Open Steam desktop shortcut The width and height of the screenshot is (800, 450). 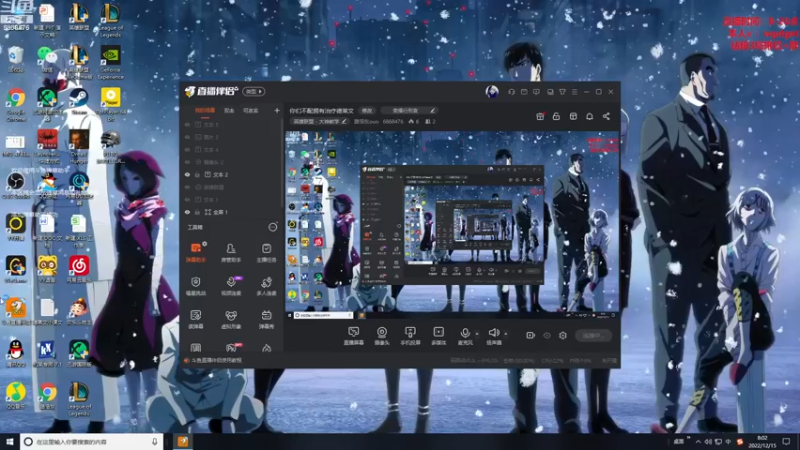tap(79, 101)
